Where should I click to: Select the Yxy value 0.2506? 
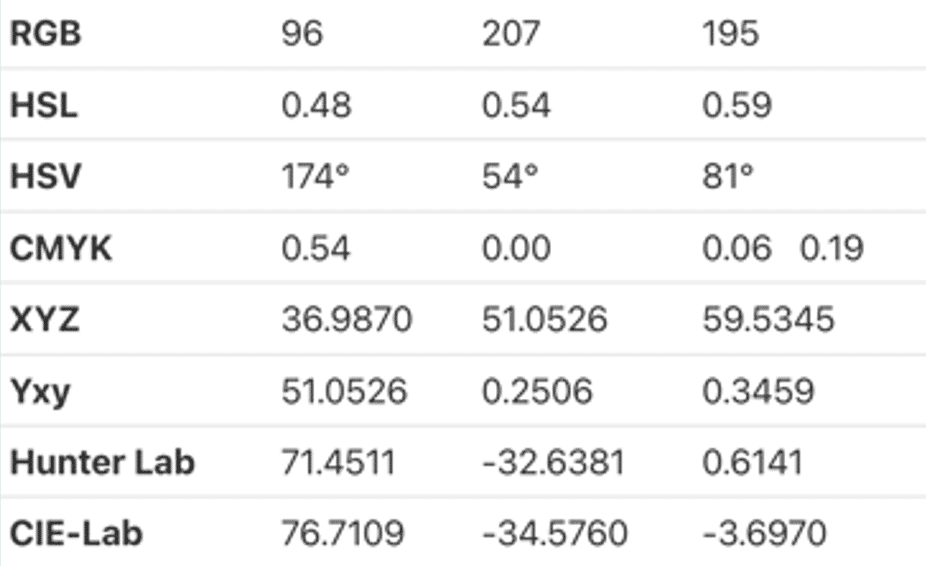coord(537,391)
